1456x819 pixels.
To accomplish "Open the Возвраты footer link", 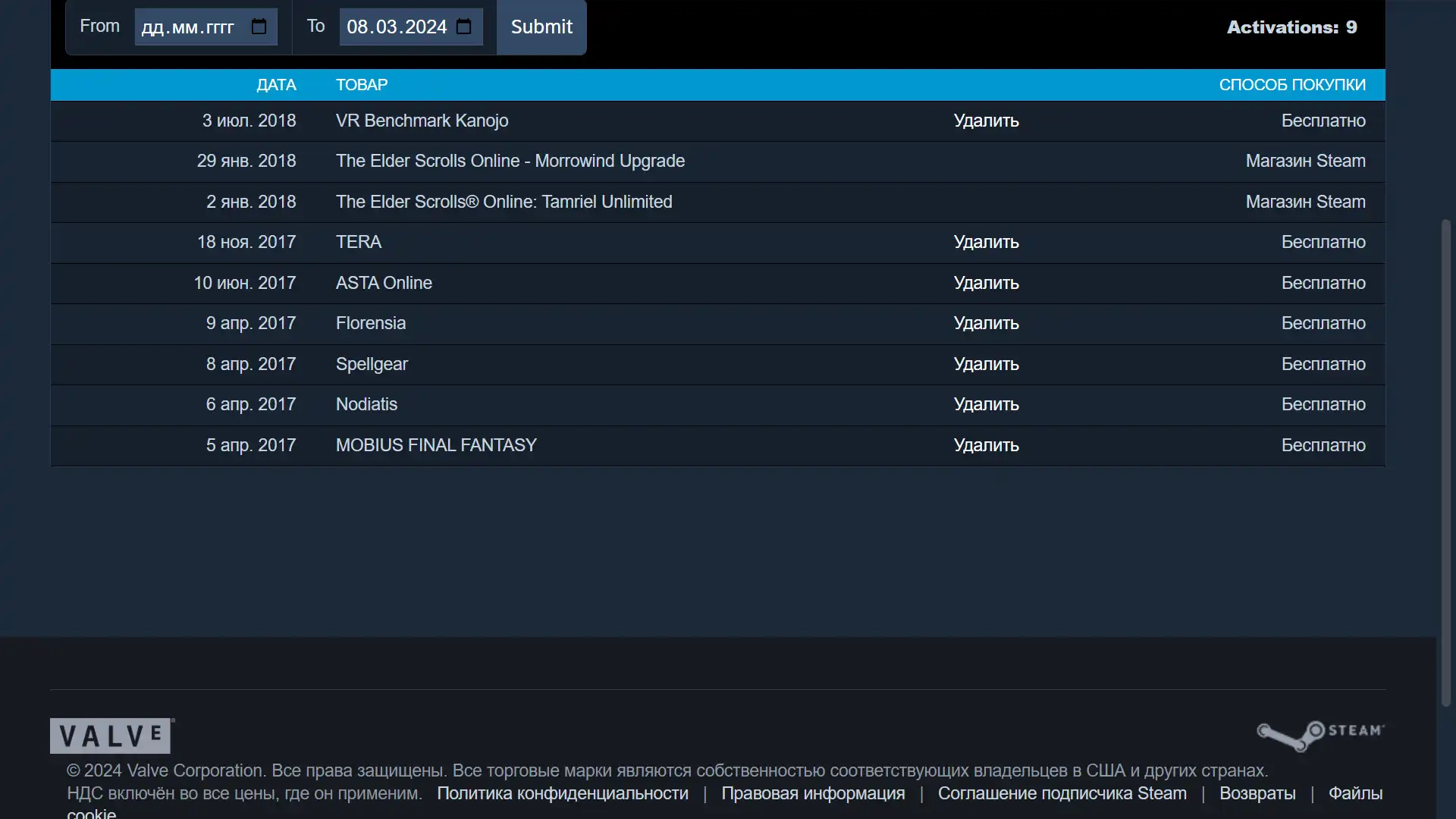I will click(x=1257, y=793).
